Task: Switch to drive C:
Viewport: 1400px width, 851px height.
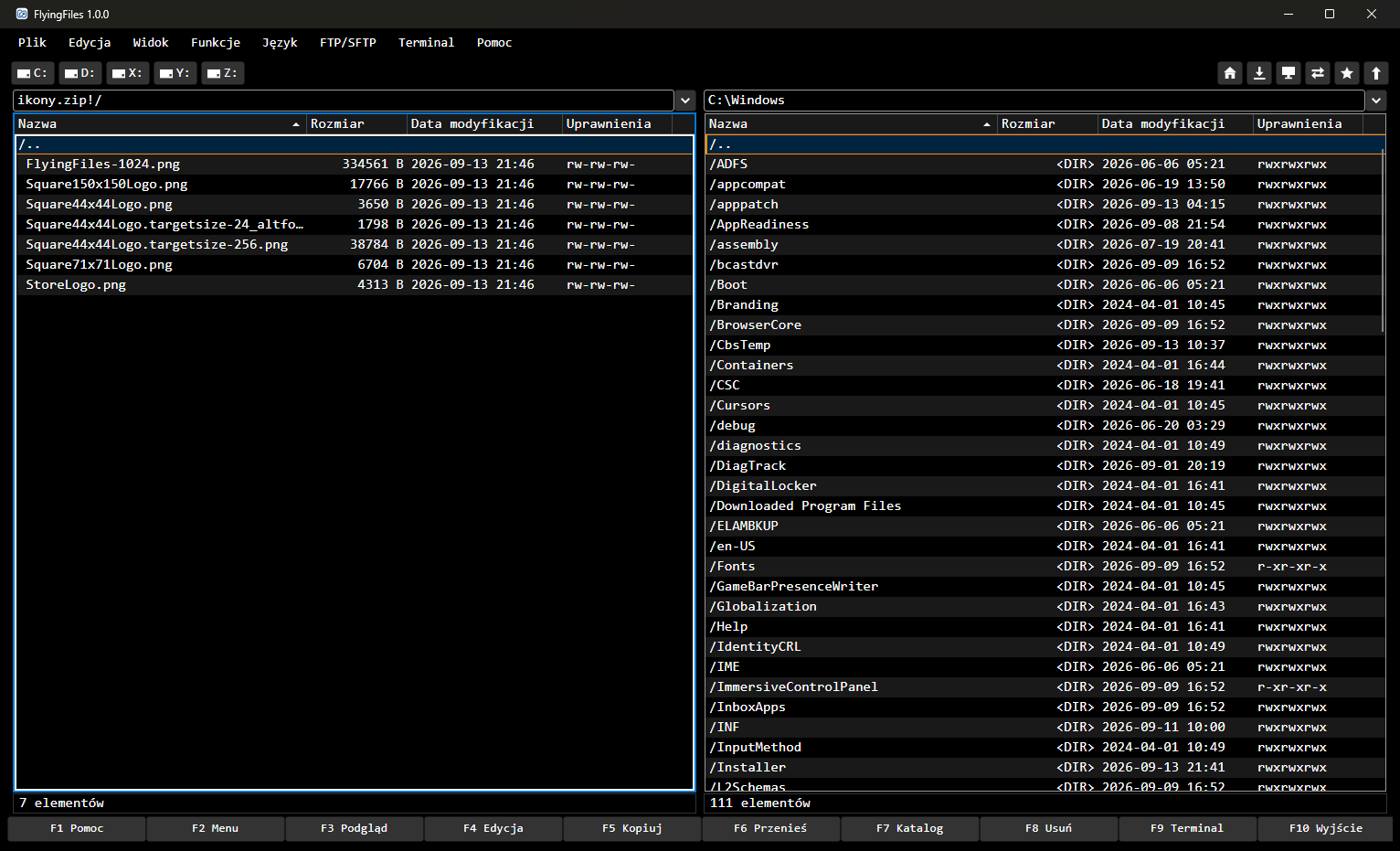Action: [x=33, y=73]
